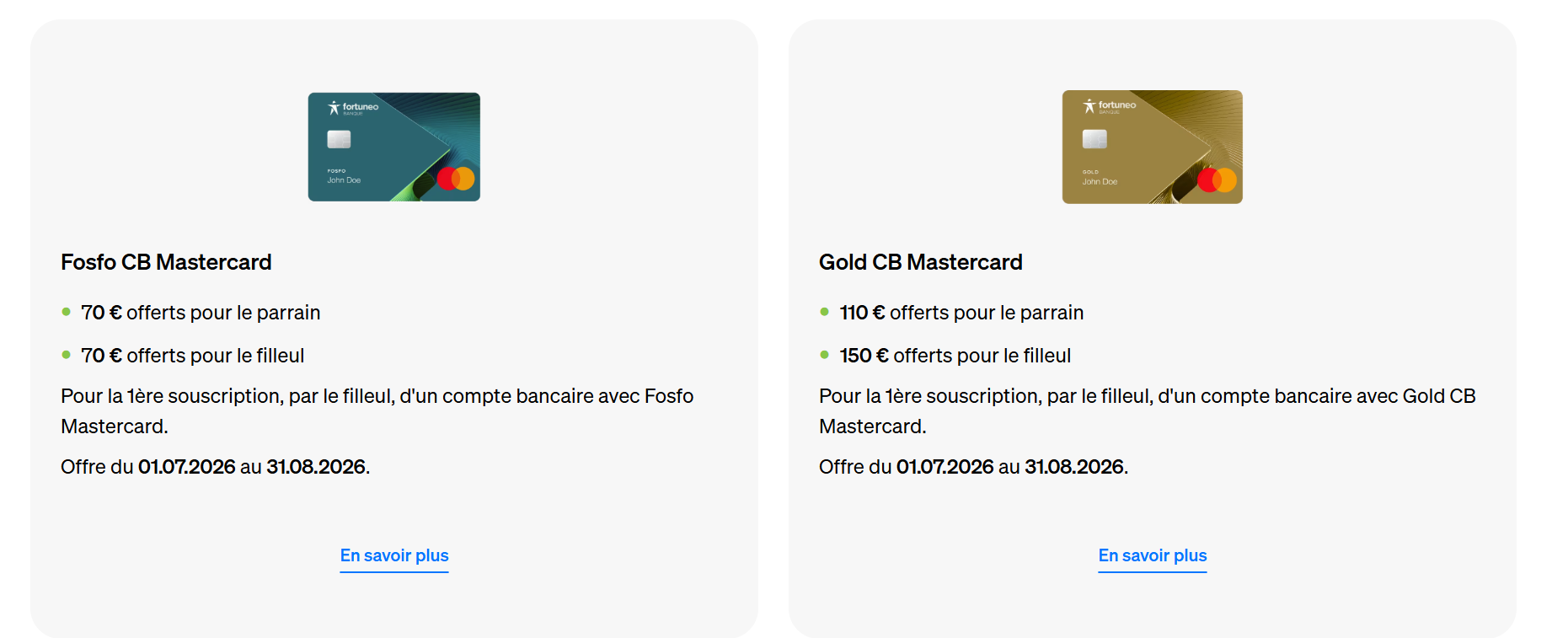
Task: Click the Fortuneo logo on Fosfo card
Action: click(x=353, y=107)
